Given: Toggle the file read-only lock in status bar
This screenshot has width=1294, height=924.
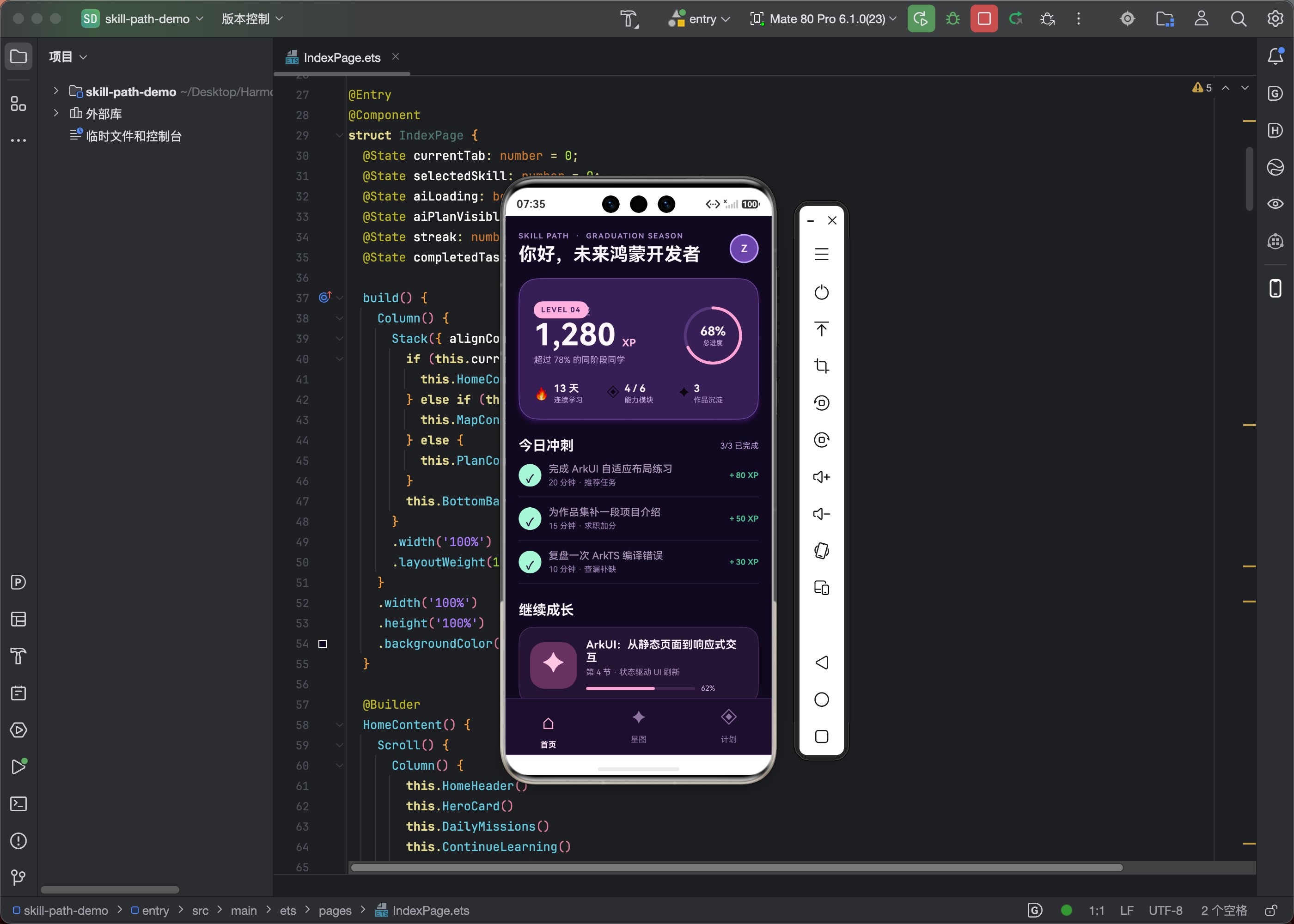Looking at the screenshot, I should pyautogui.click(x=1271, y=910).
